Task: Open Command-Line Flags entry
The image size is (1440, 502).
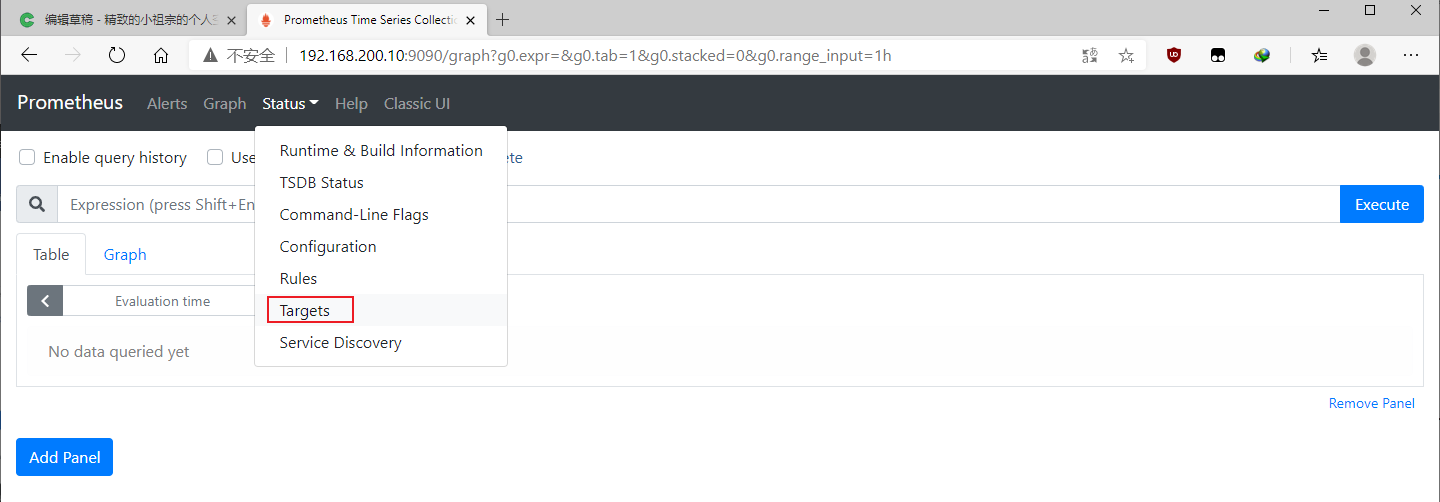Action: 381,215
